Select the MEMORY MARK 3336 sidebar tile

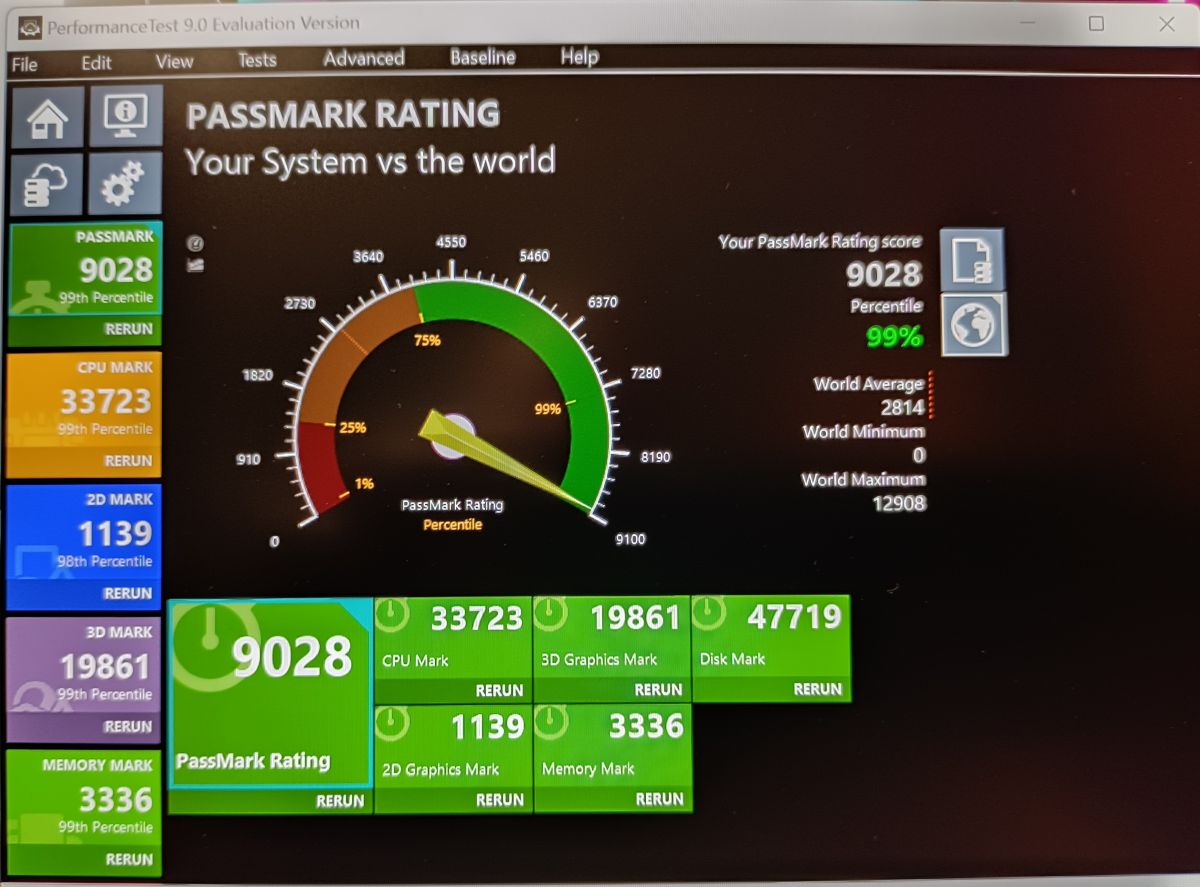point(83,798)
